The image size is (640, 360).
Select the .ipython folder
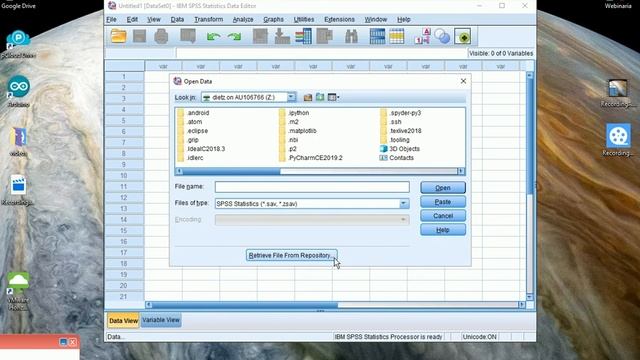294,113
